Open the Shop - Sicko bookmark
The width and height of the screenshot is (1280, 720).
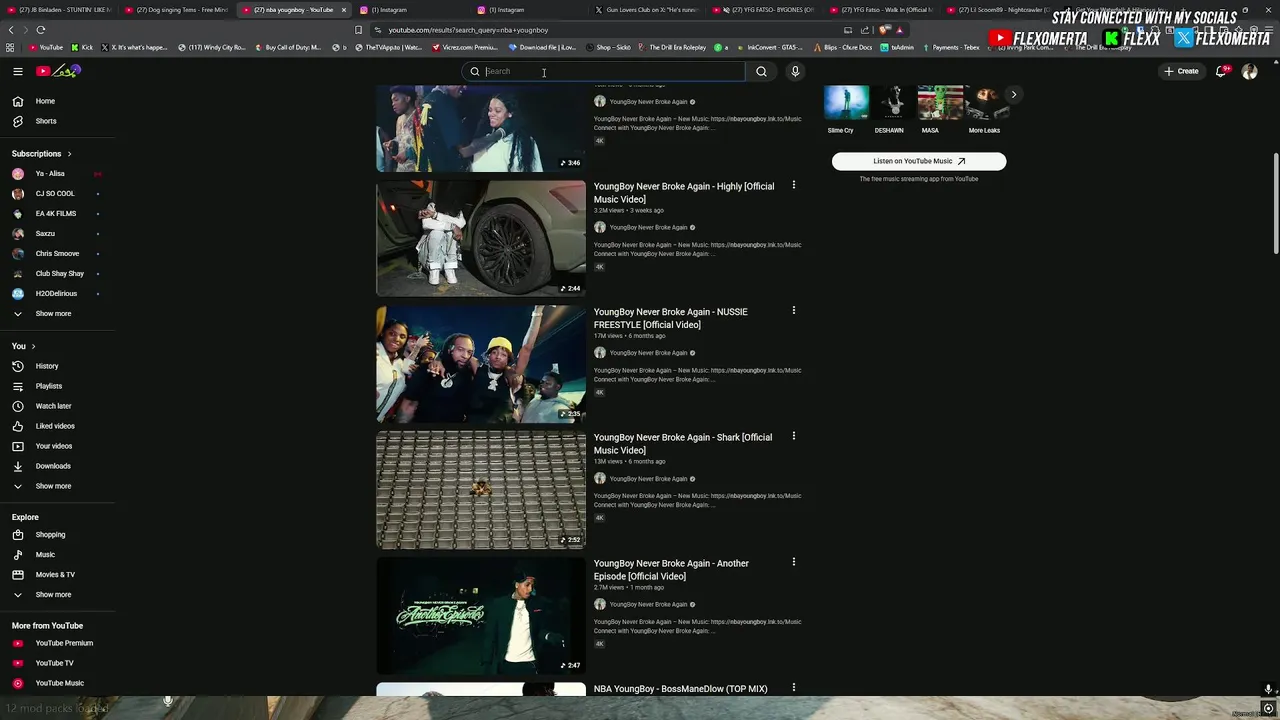click(x=609, y=47)
